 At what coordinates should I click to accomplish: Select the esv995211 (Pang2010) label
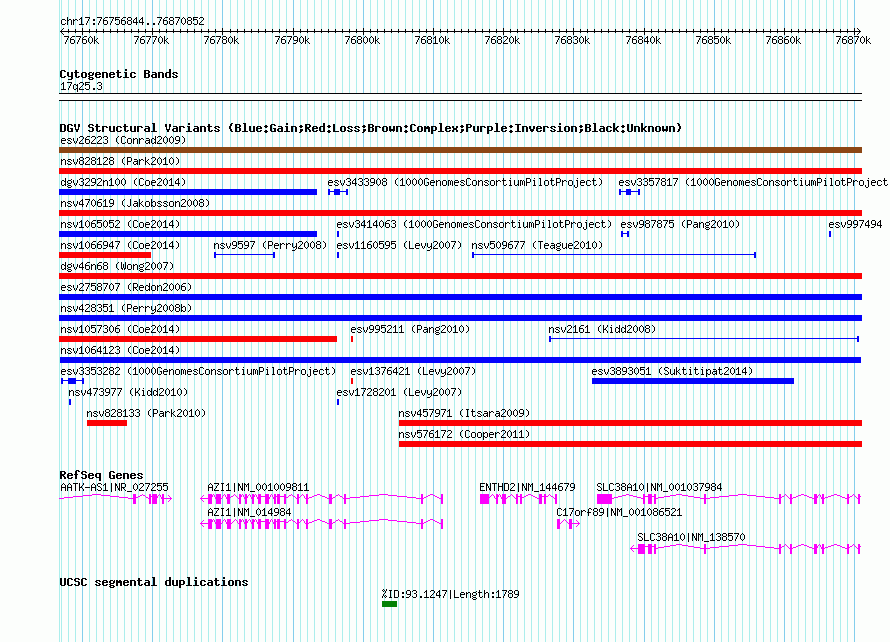(410, 329)
